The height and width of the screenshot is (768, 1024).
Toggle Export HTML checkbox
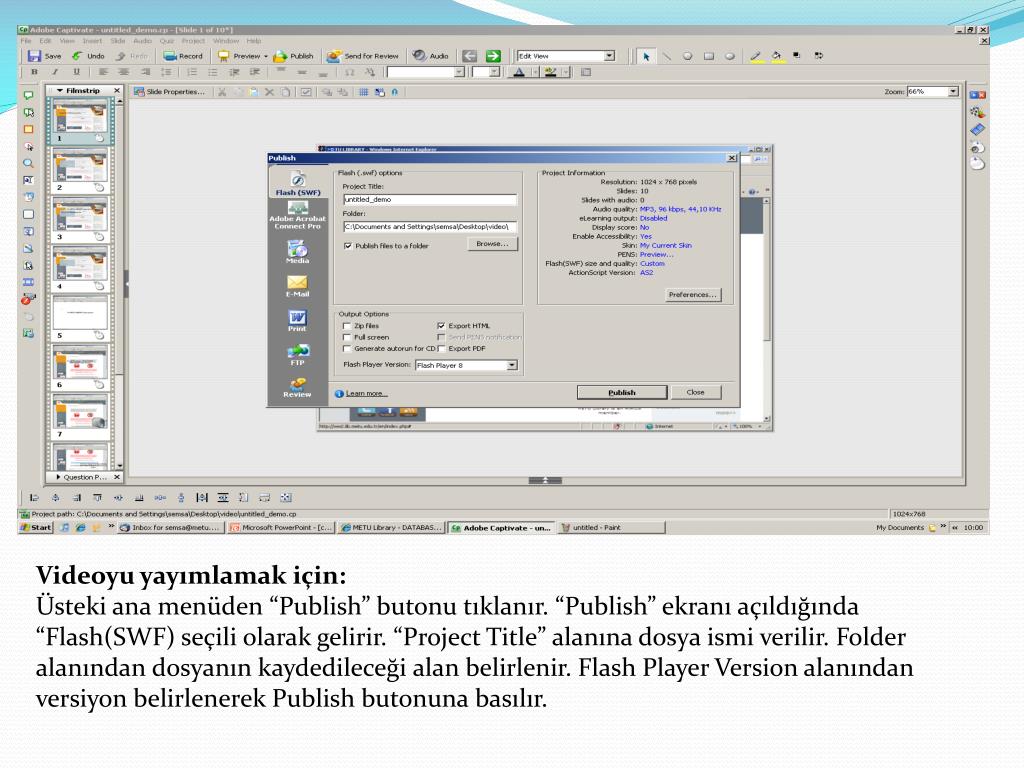point(441,326)
